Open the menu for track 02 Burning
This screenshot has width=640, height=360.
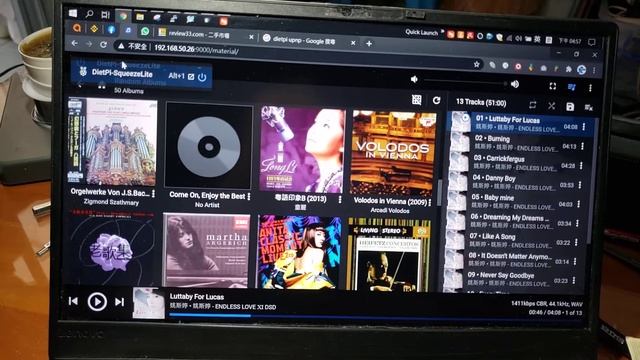(x=582, y=146)
